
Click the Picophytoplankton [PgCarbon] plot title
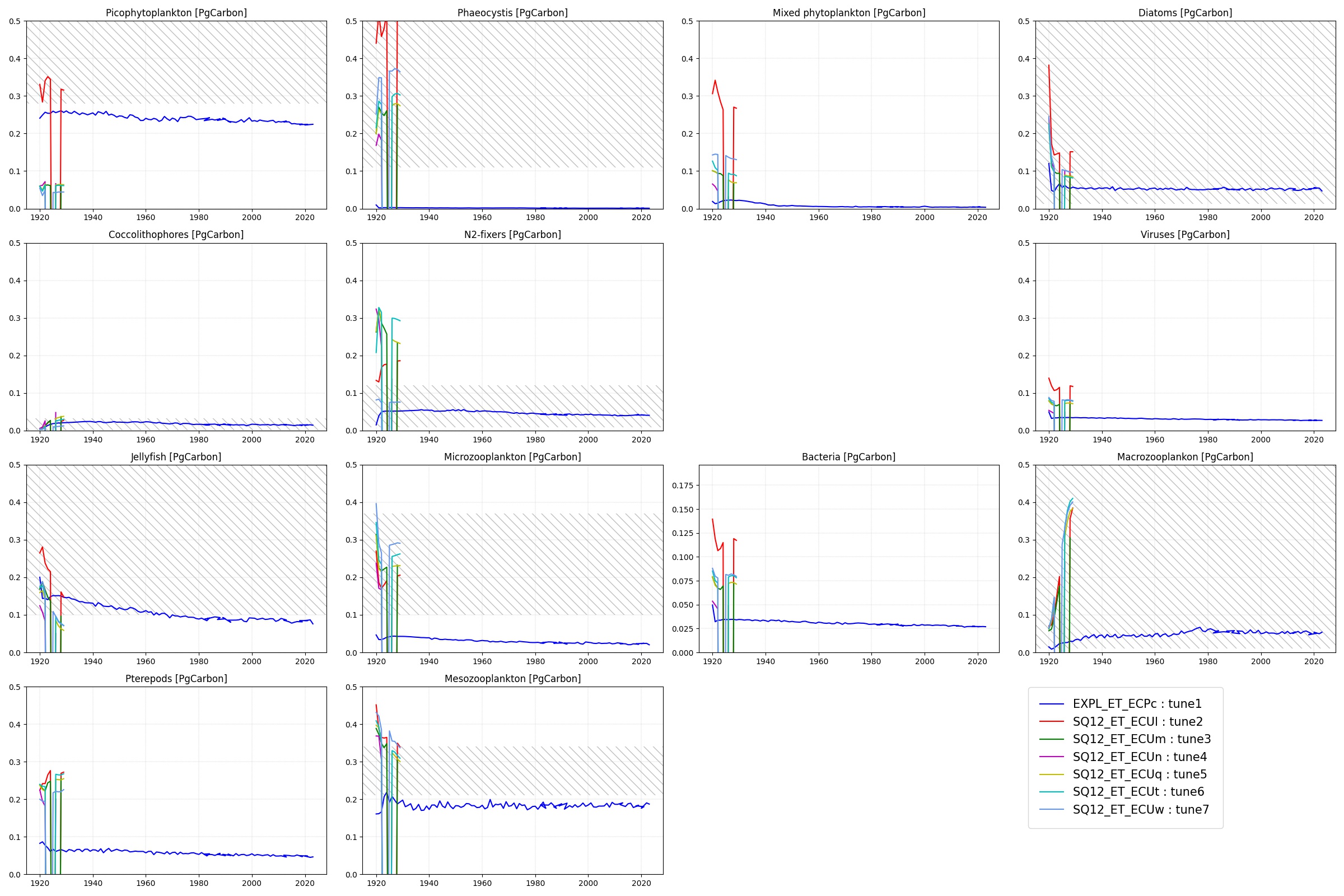pos(176,12)
